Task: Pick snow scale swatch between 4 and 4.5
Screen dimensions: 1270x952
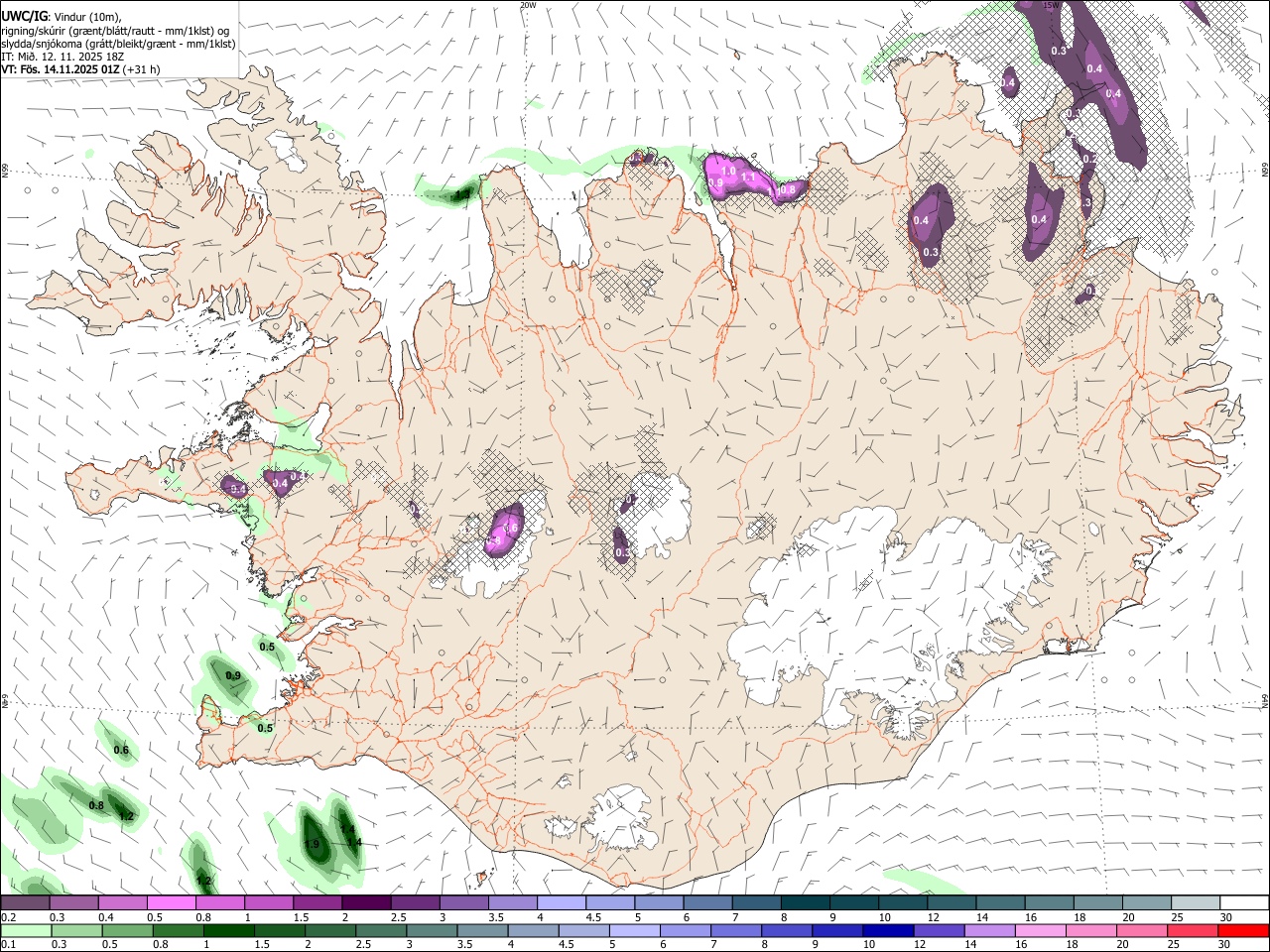Action: (x=561, y=903)
